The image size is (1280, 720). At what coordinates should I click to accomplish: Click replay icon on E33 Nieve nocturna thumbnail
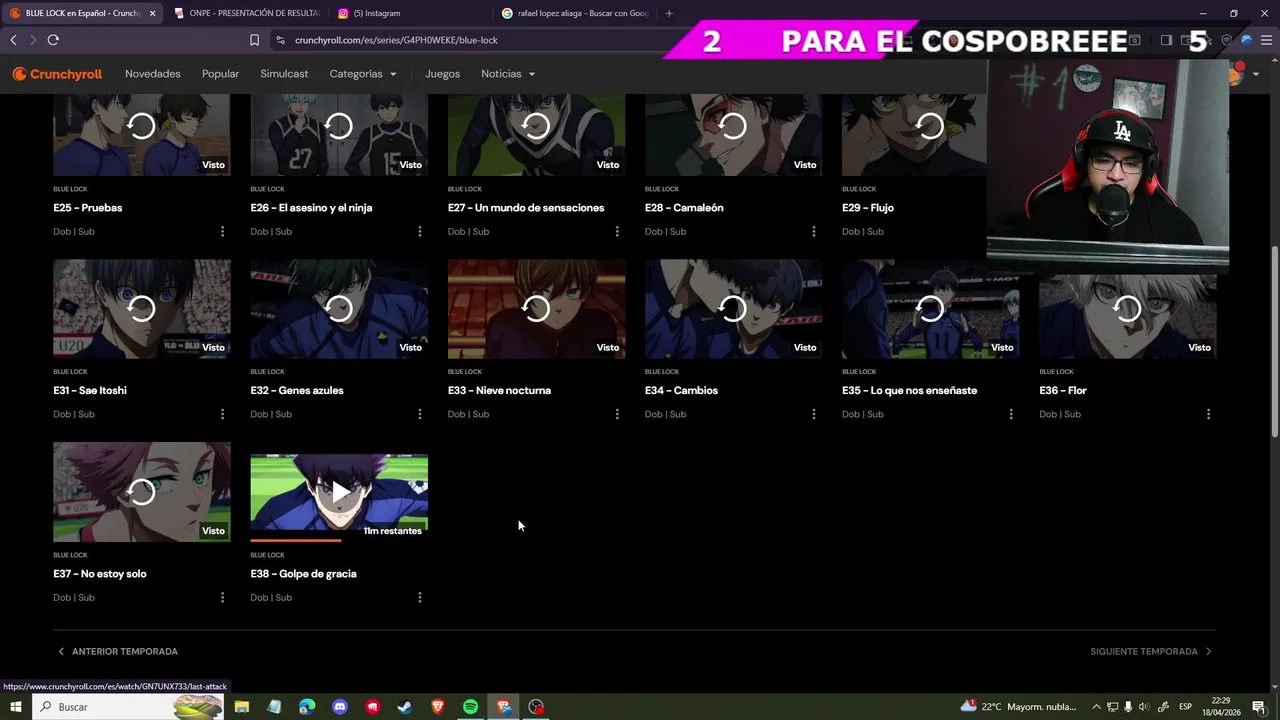(536, 309)
